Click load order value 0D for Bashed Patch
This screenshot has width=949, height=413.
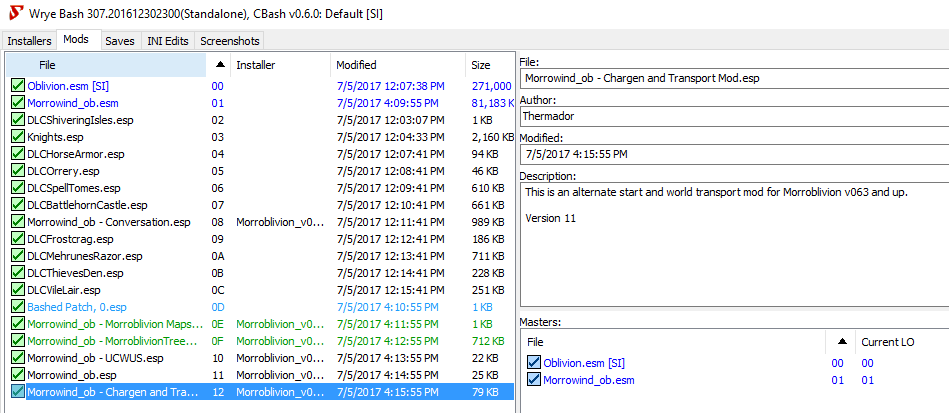click(x=218, y=307)
